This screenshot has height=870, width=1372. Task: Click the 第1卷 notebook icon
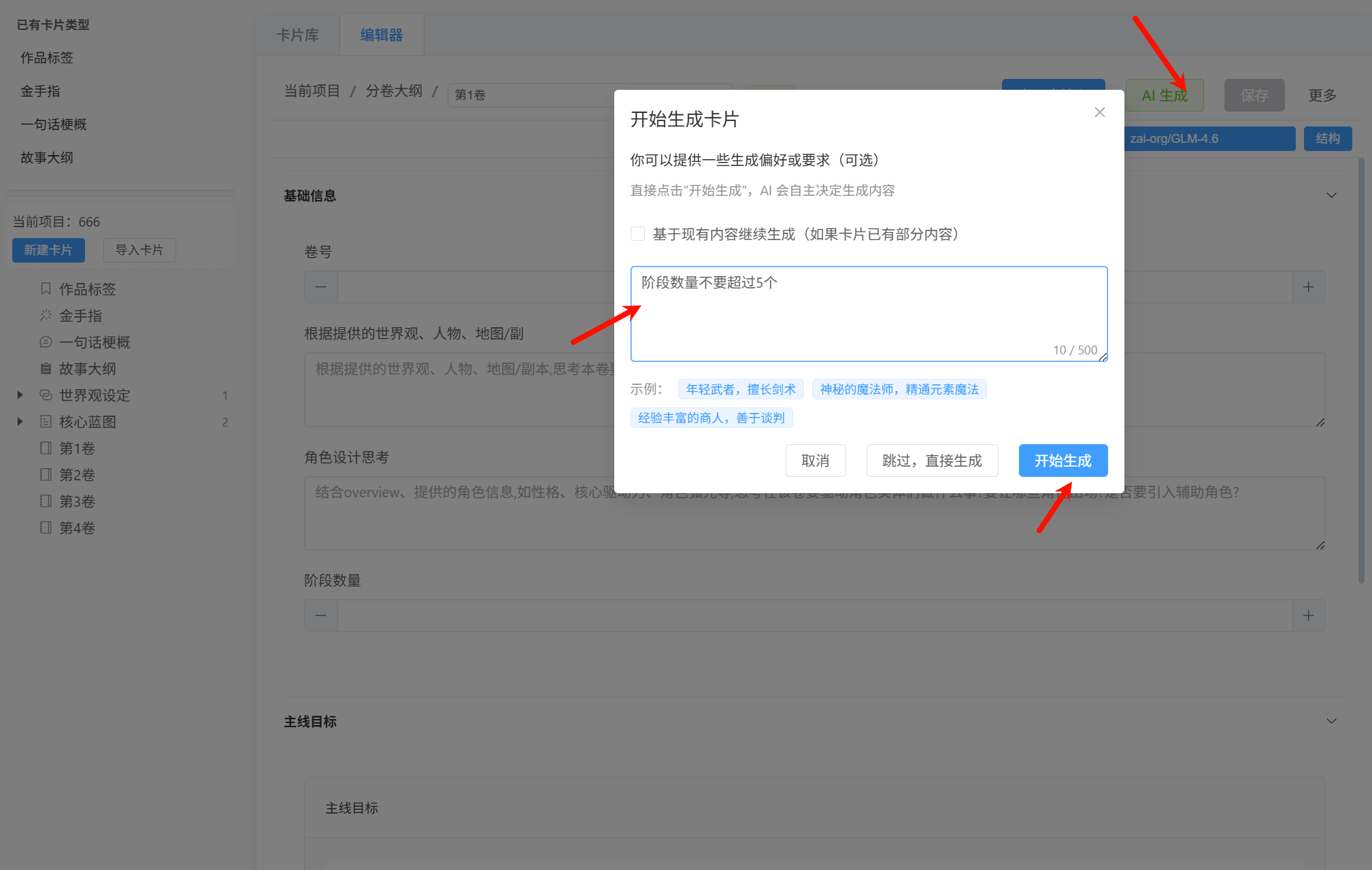pos(46,448)
